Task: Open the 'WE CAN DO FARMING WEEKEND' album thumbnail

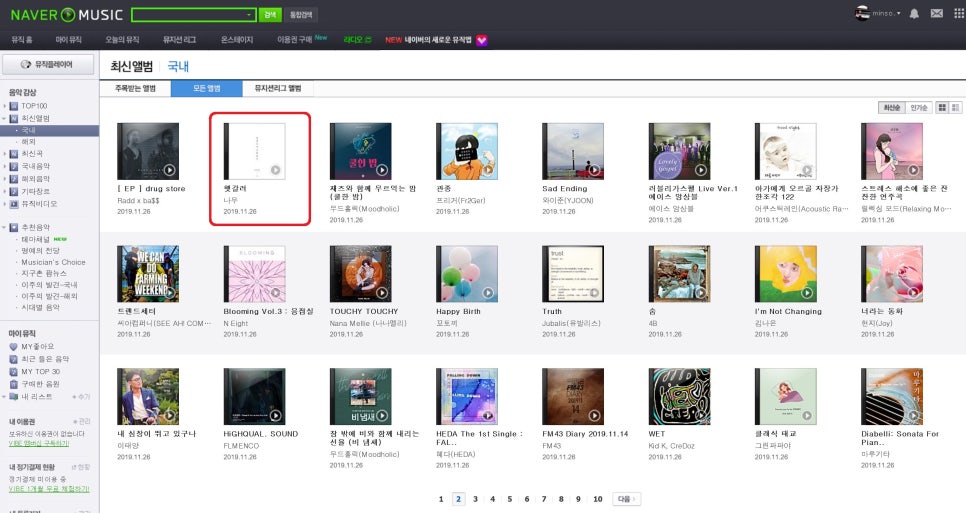Action: point(148,273)
